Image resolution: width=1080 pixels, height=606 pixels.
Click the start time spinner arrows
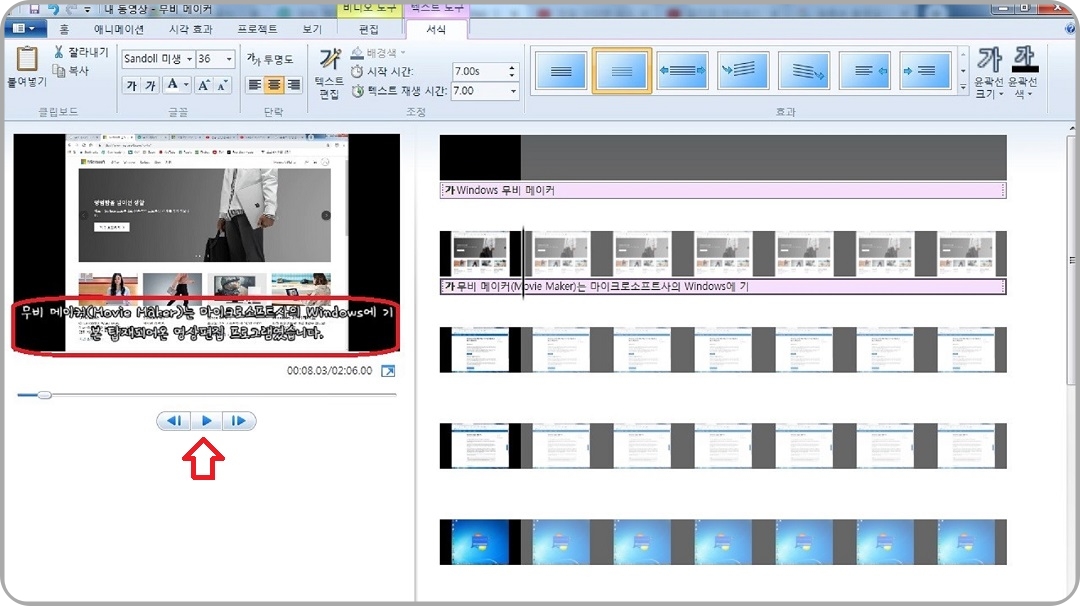click(x=512, y=71)
